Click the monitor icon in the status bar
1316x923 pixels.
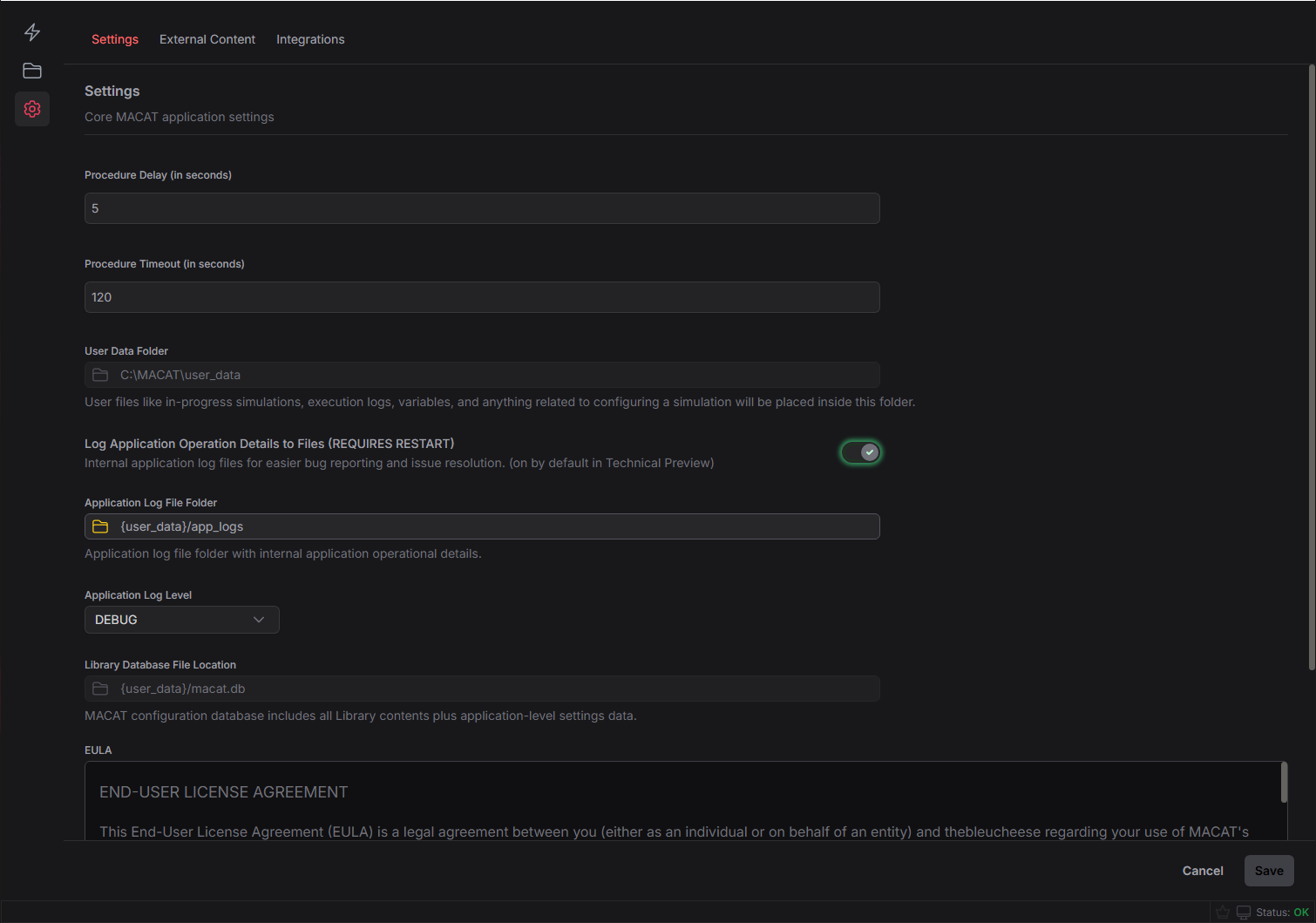(x=1243, y=912)
